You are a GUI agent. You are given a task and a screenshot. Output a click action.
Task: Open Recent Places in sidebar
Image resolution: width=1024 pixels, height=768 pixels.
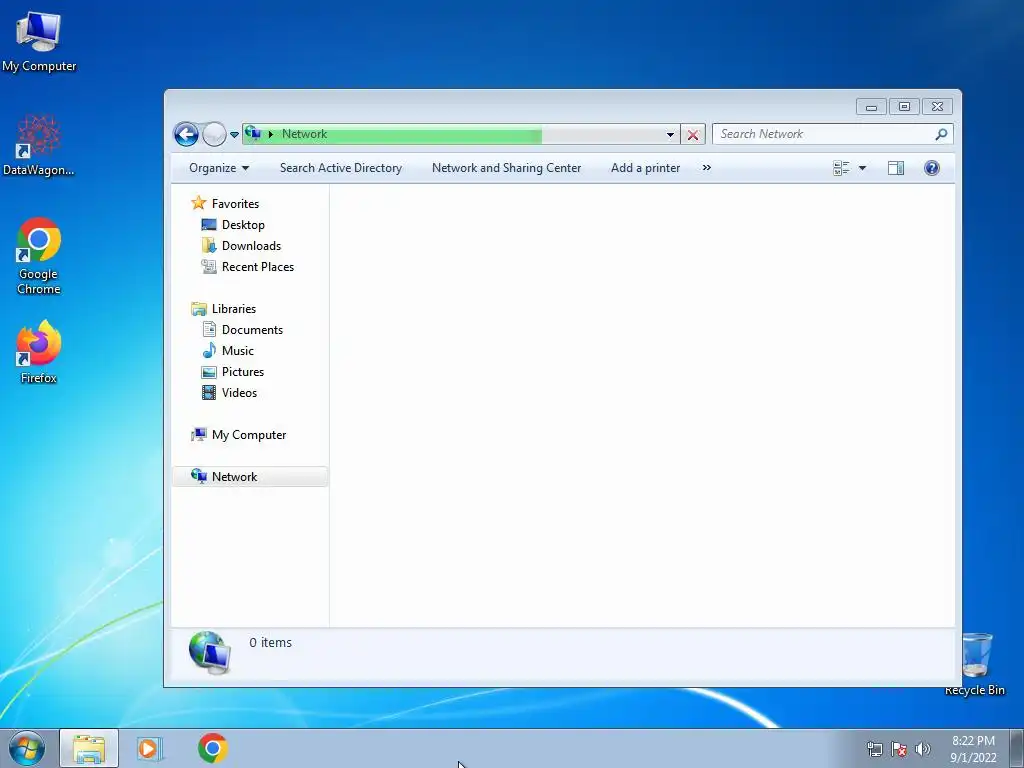(x=258, y=266)
